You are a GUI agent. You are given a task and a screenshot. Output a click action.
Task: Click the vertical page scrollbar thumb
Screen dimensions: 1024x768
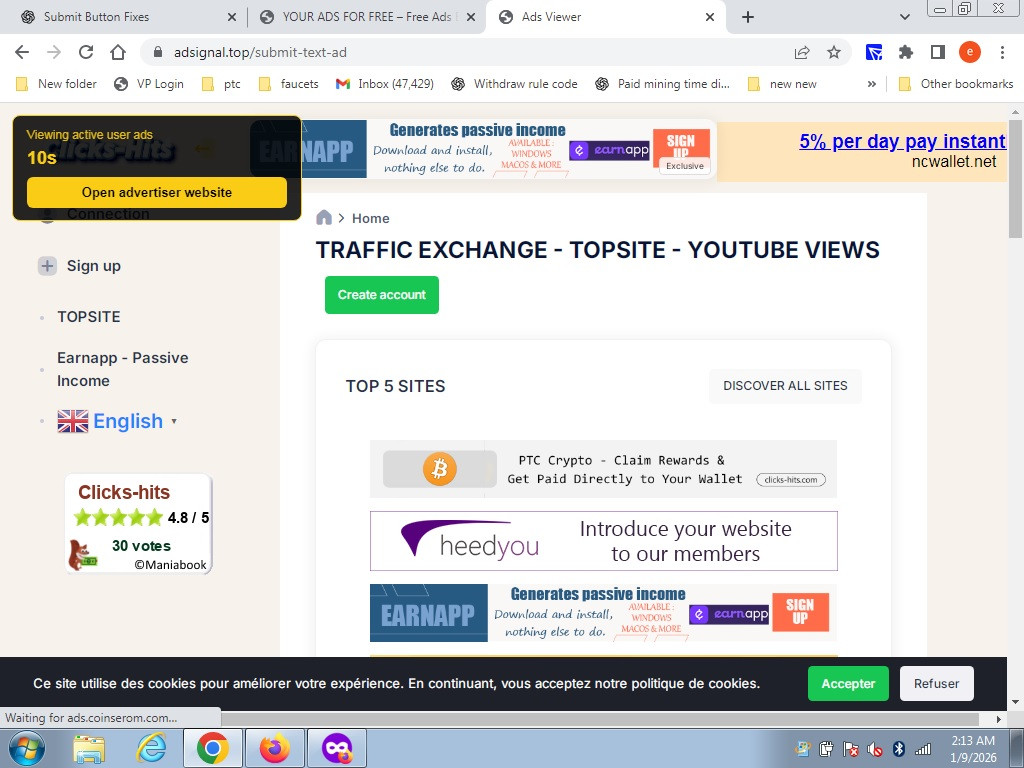[x=1016, y=180]
